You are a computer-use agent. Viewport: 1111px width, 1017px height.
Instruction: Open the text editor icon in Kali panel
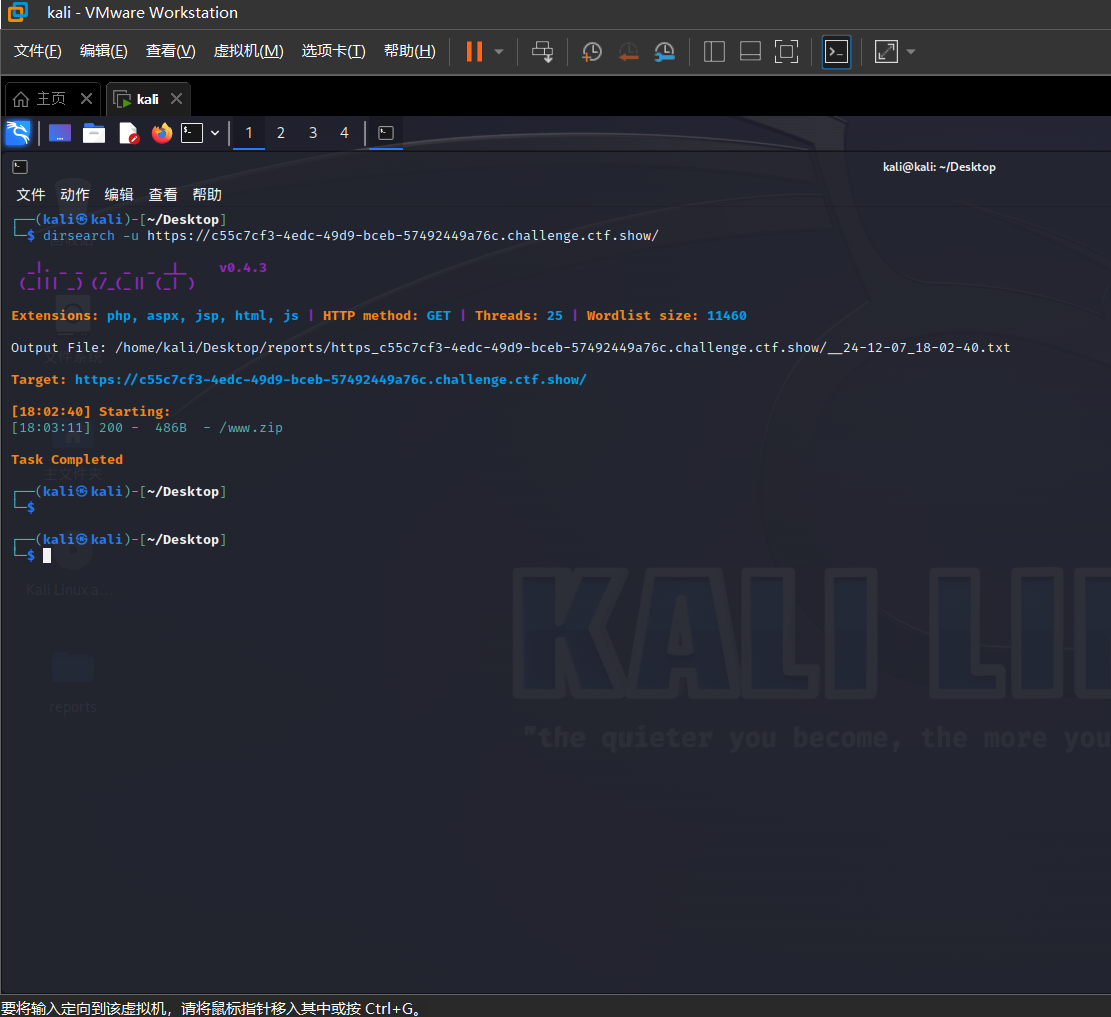click(128, 133)
